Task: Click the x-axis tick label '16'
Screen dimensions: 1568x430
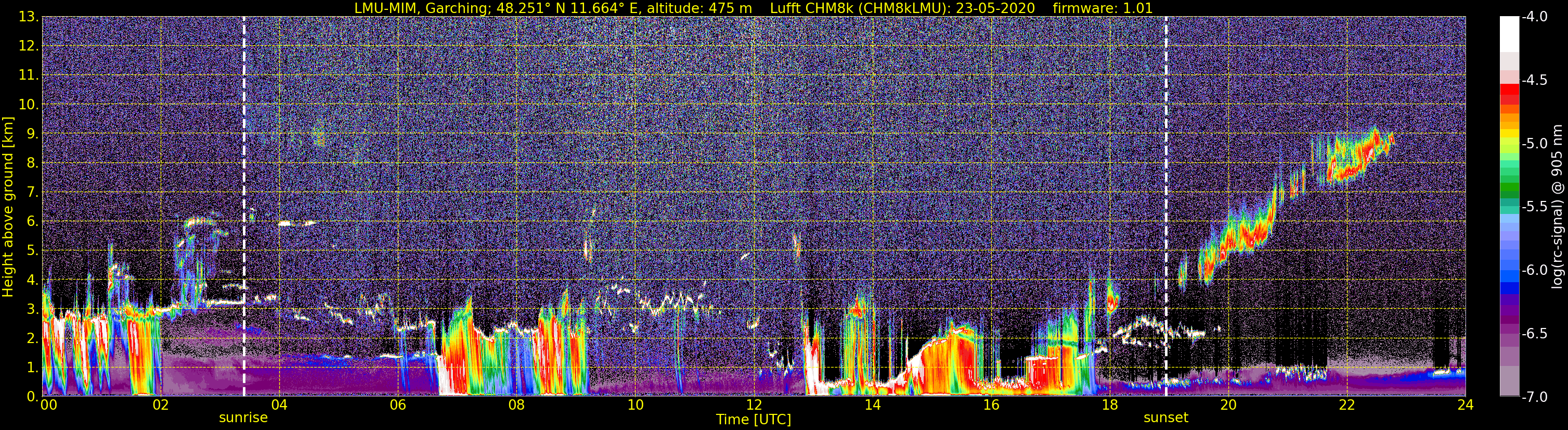Action: (x=991, y=405)
